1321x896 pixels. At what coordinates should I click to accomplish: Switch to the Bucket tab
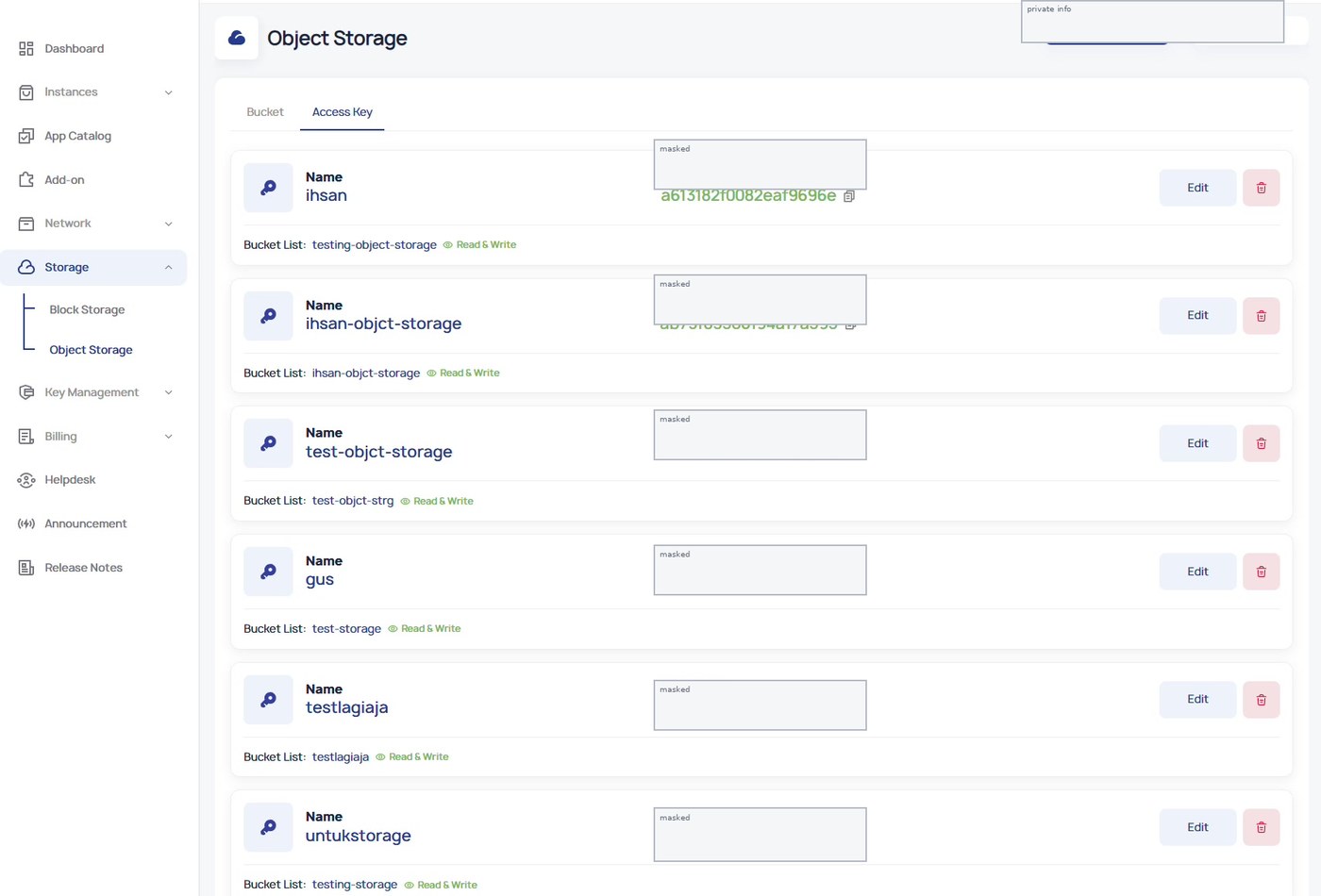(x=265, y=112)
